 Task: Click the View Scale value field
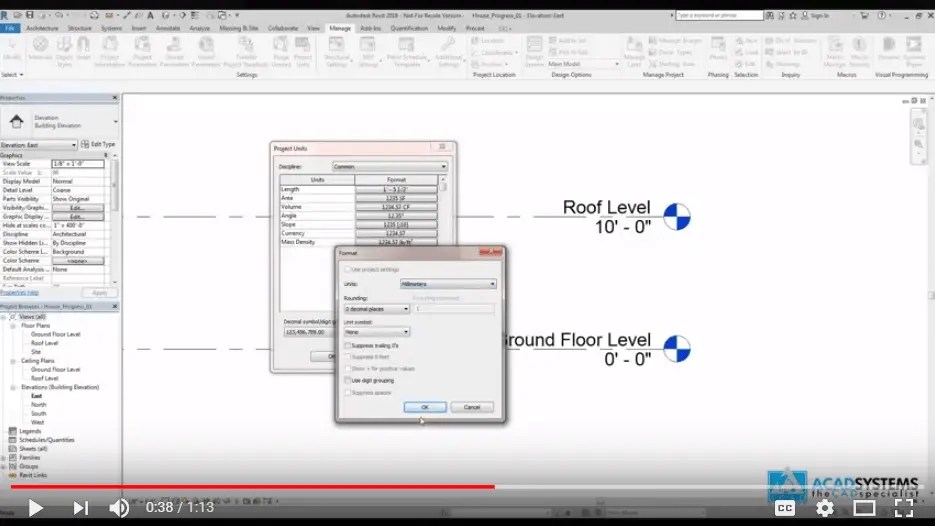pos(78,163)
